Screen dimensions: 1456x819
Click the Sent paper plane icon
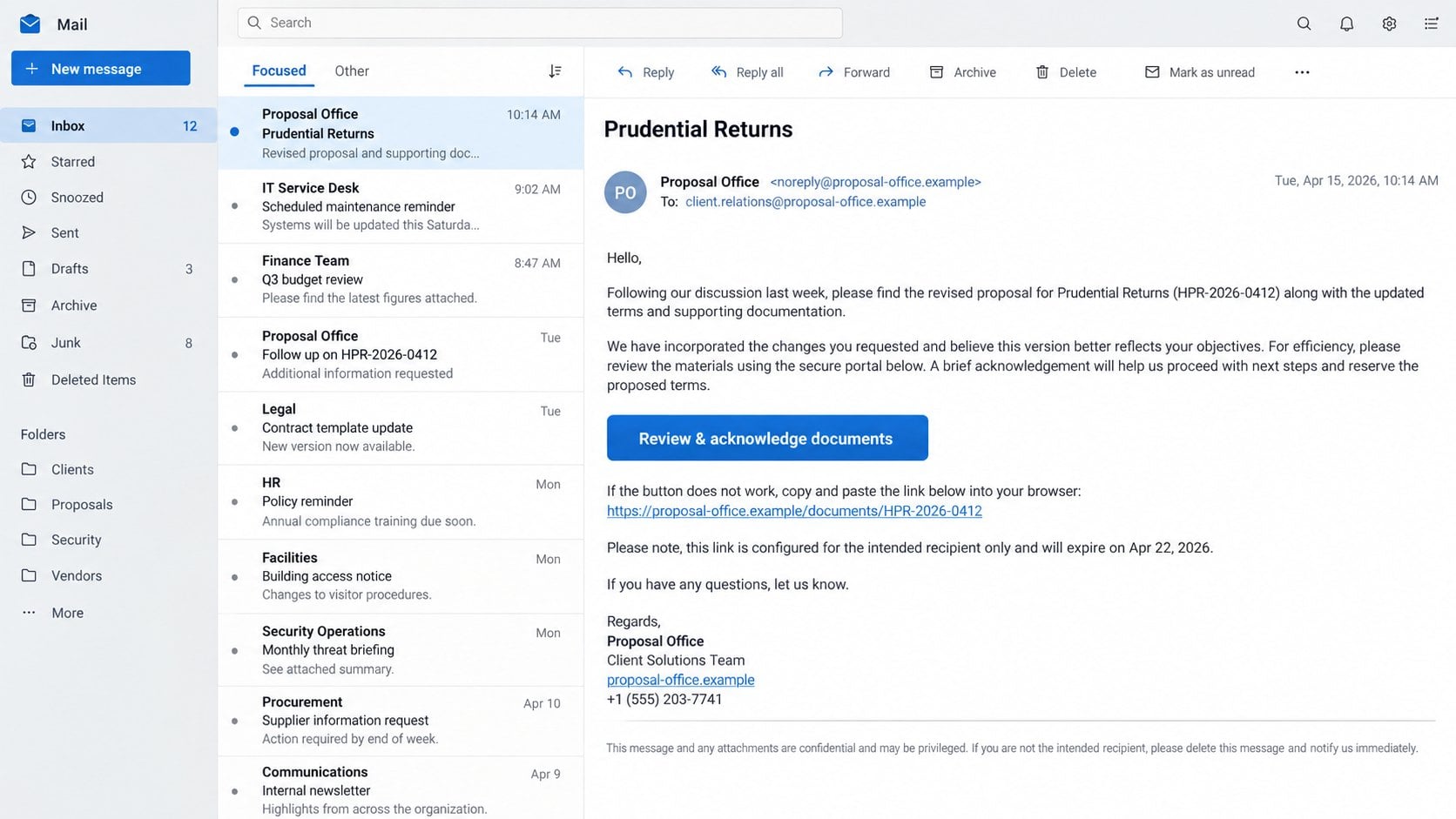[x=29, y=233]
